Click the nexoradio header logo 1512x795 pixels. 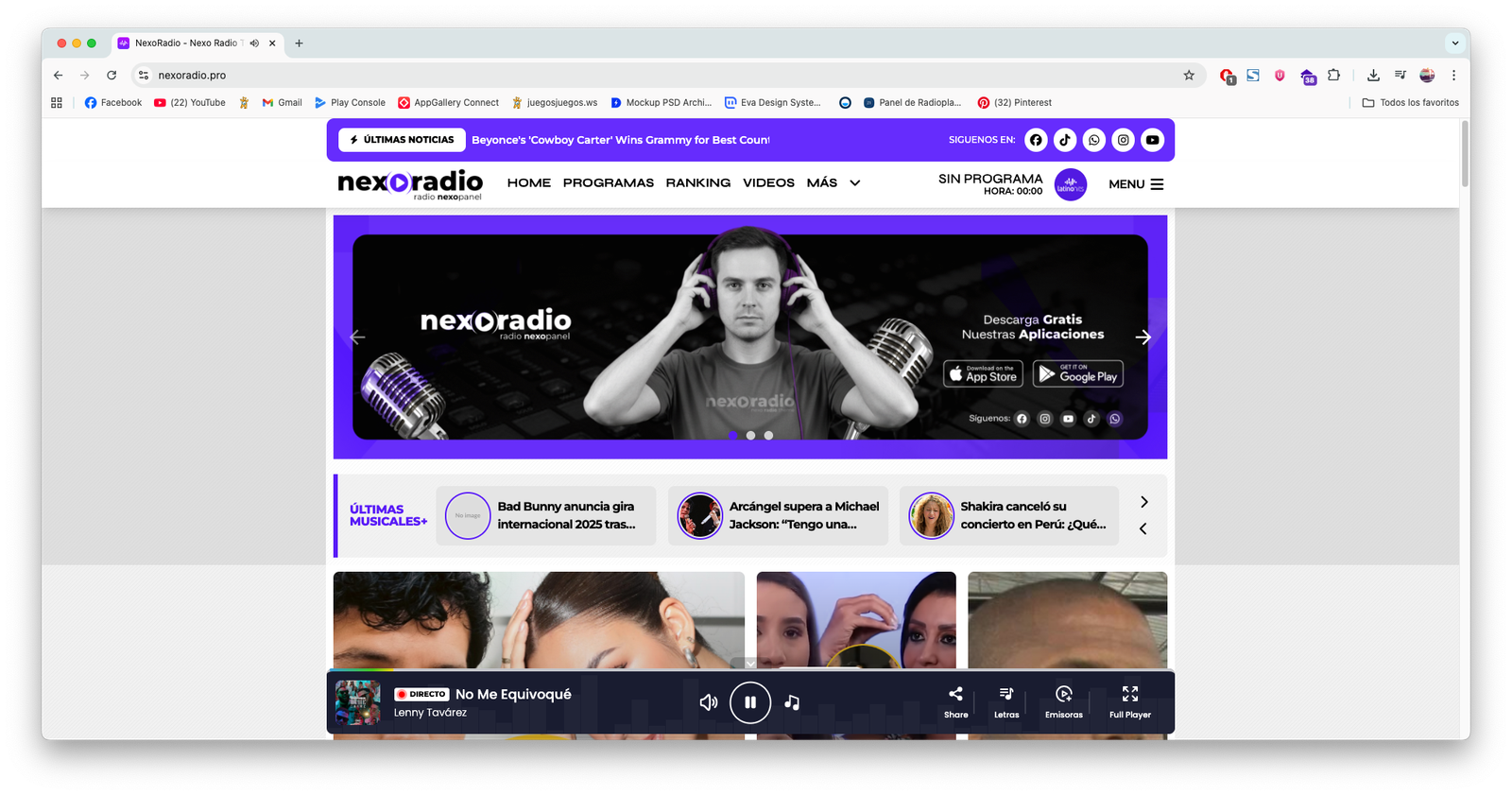[x=410, y=183]
